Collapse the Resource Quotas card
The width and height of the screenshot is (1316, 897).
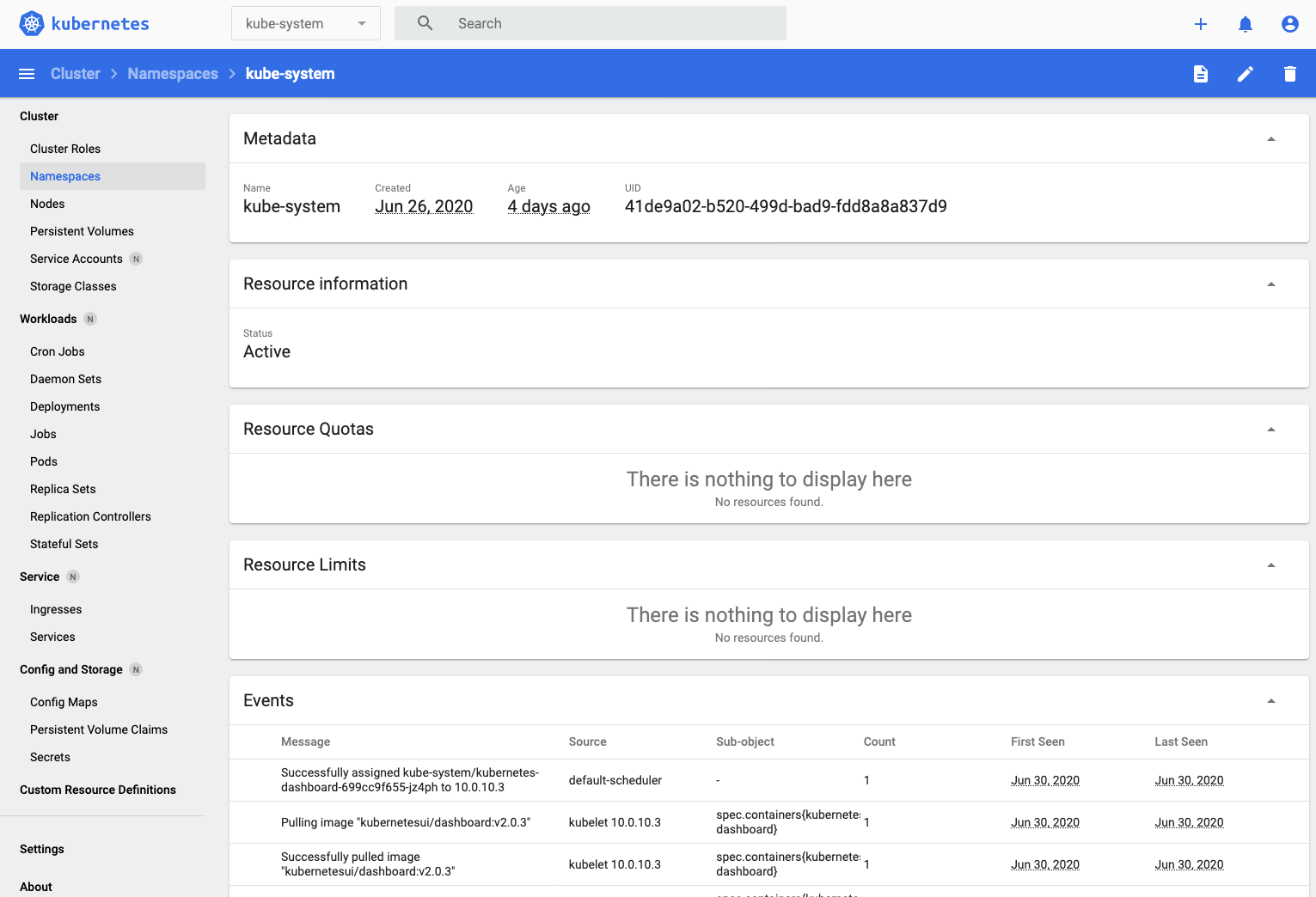tap(1271, 430)
